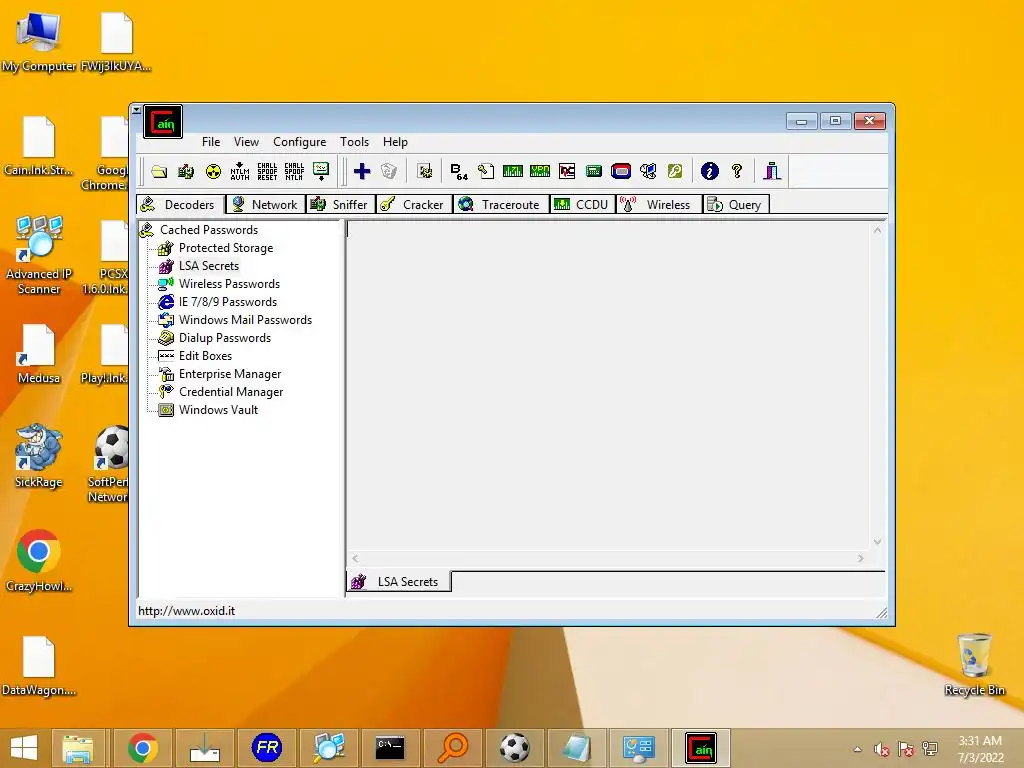
Task: Click the Cain taskbar button
Action: coord(701,748)
